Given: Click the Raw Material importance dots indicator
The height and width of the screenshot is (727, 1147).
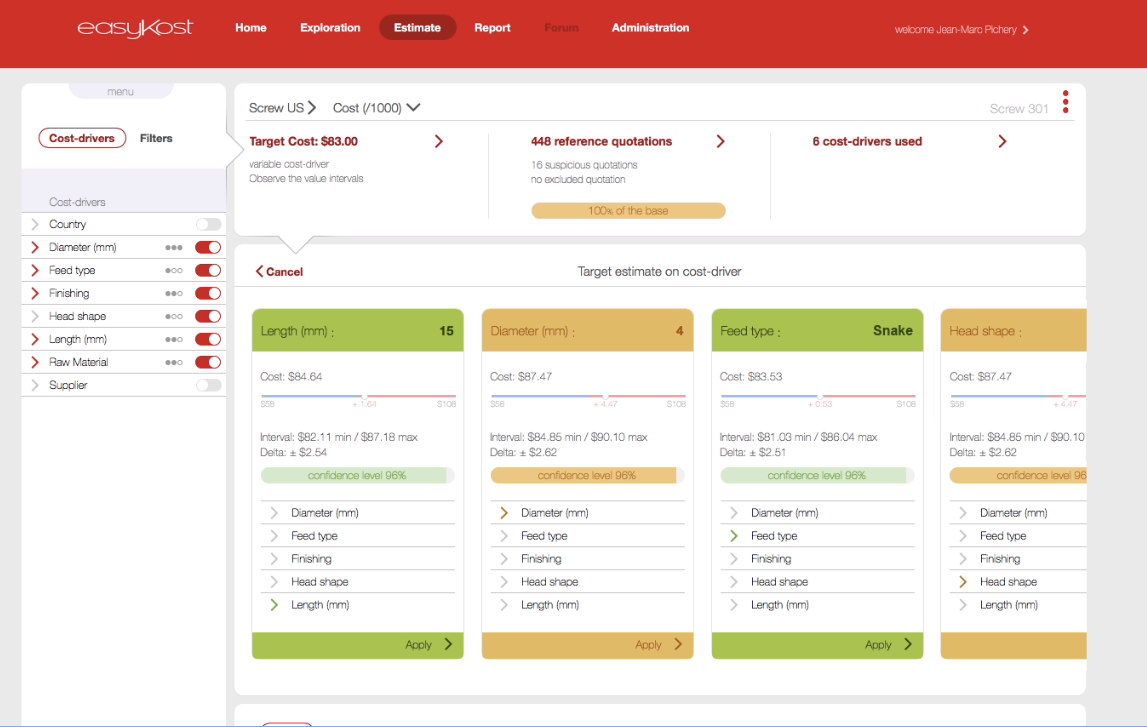Looking at the screenshot, I should pos(173,362).
